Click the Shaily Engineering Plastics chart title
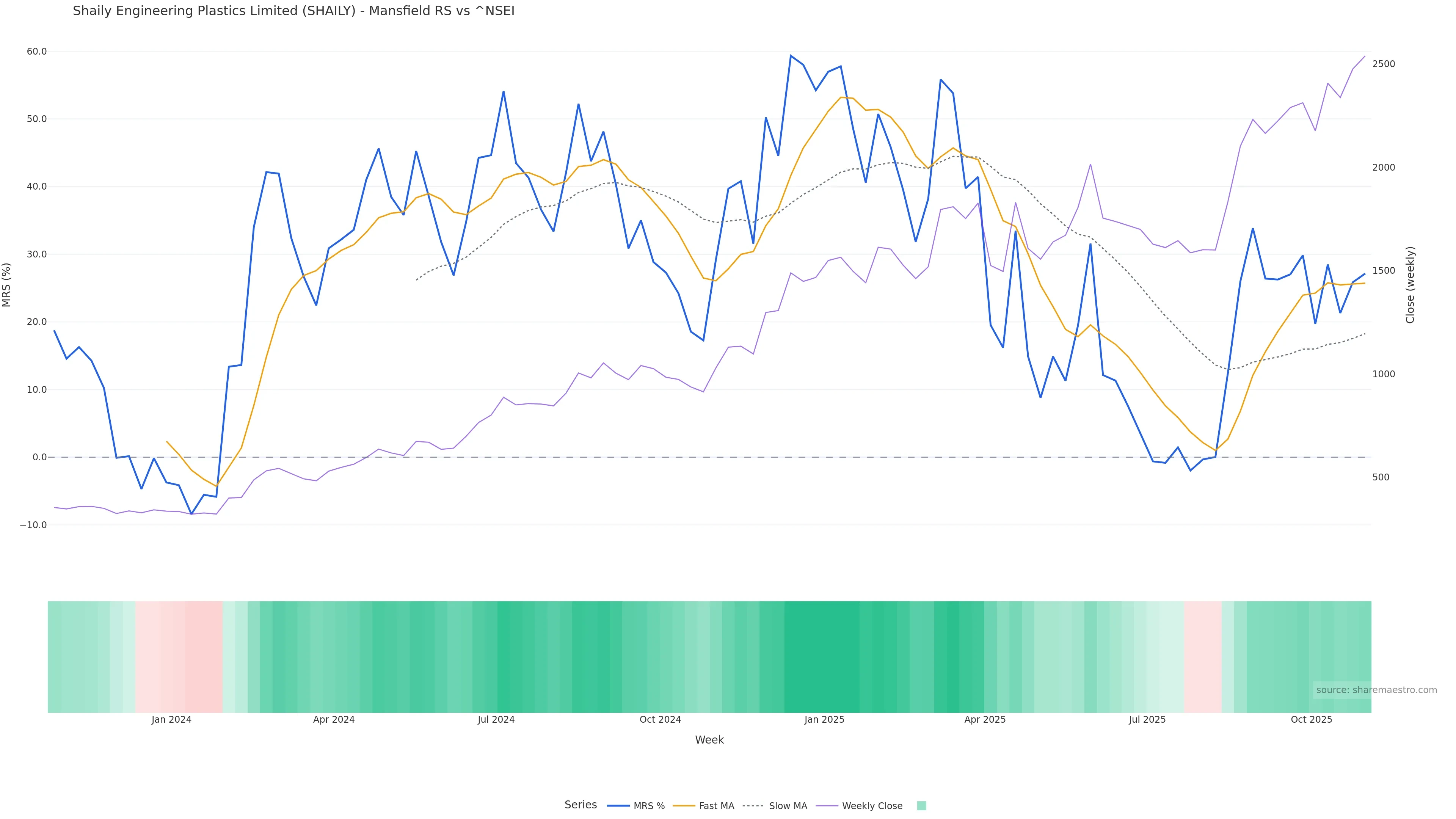The height and width of the screenshot is (819, 1456). [293, 11]
